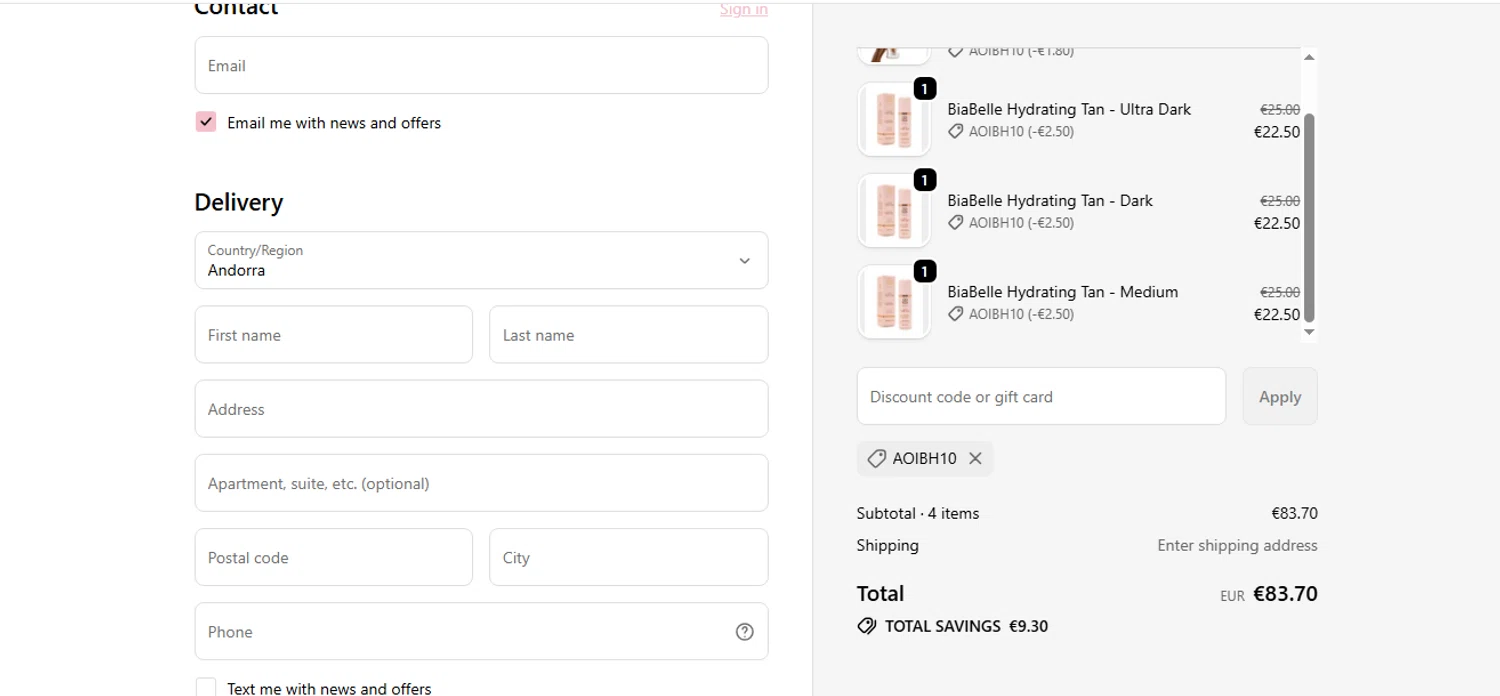Image resolution: width=1500 pixels, height=696 pixels.
Task: Focus the Discount code or gift card field
Action: point(1041,396)
